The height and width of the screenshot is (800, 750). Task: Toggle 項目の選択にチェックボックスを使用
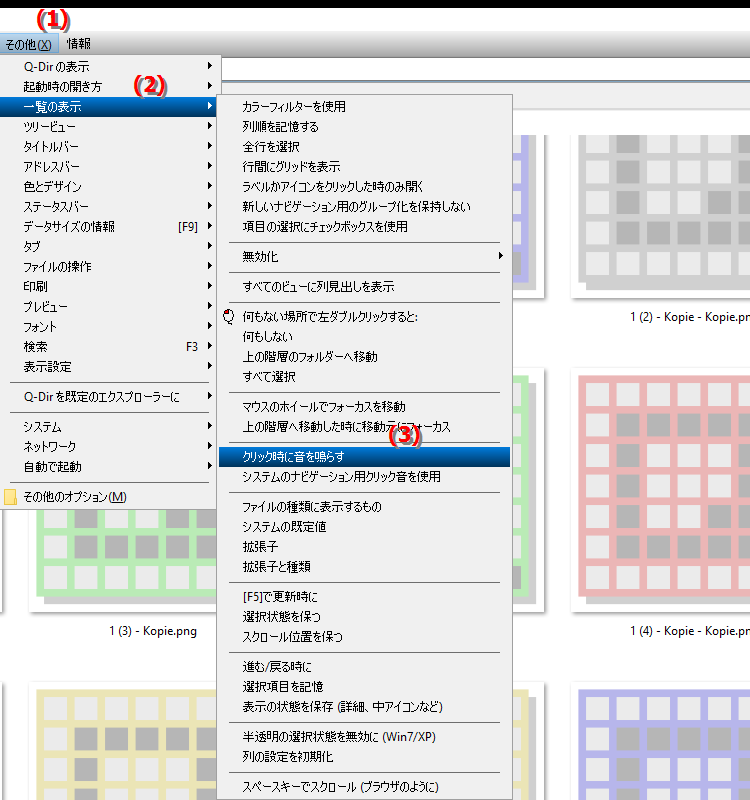pyautogui.click(x=364, y=226)
